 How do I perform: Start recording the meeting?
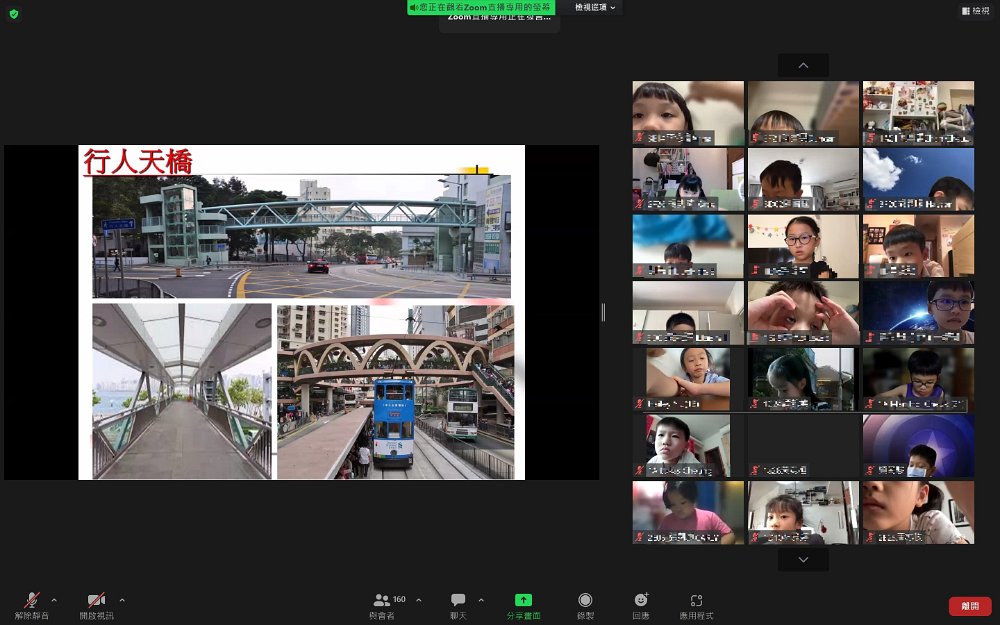tap(585, 601)
